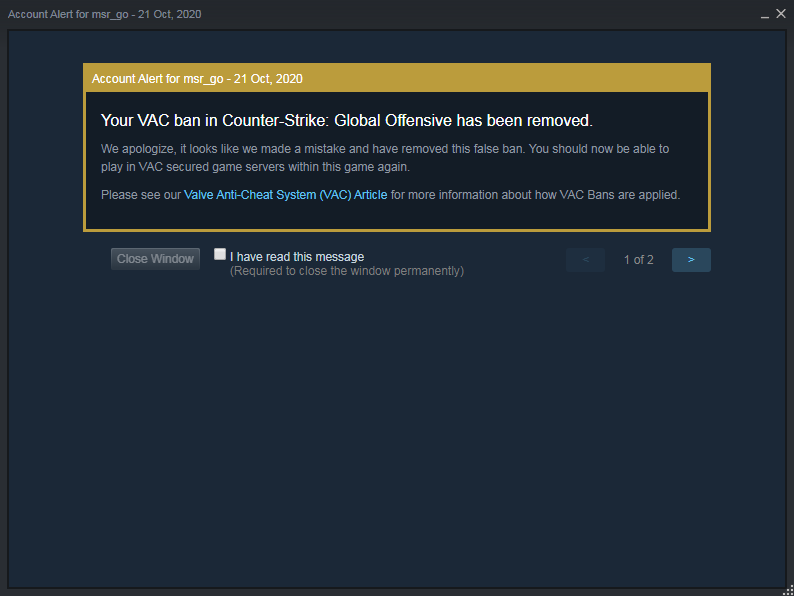Click the 'I have read this message' label
Image resolution: width=794 pixels, height=596 pixels.
[x=297, y=257]
